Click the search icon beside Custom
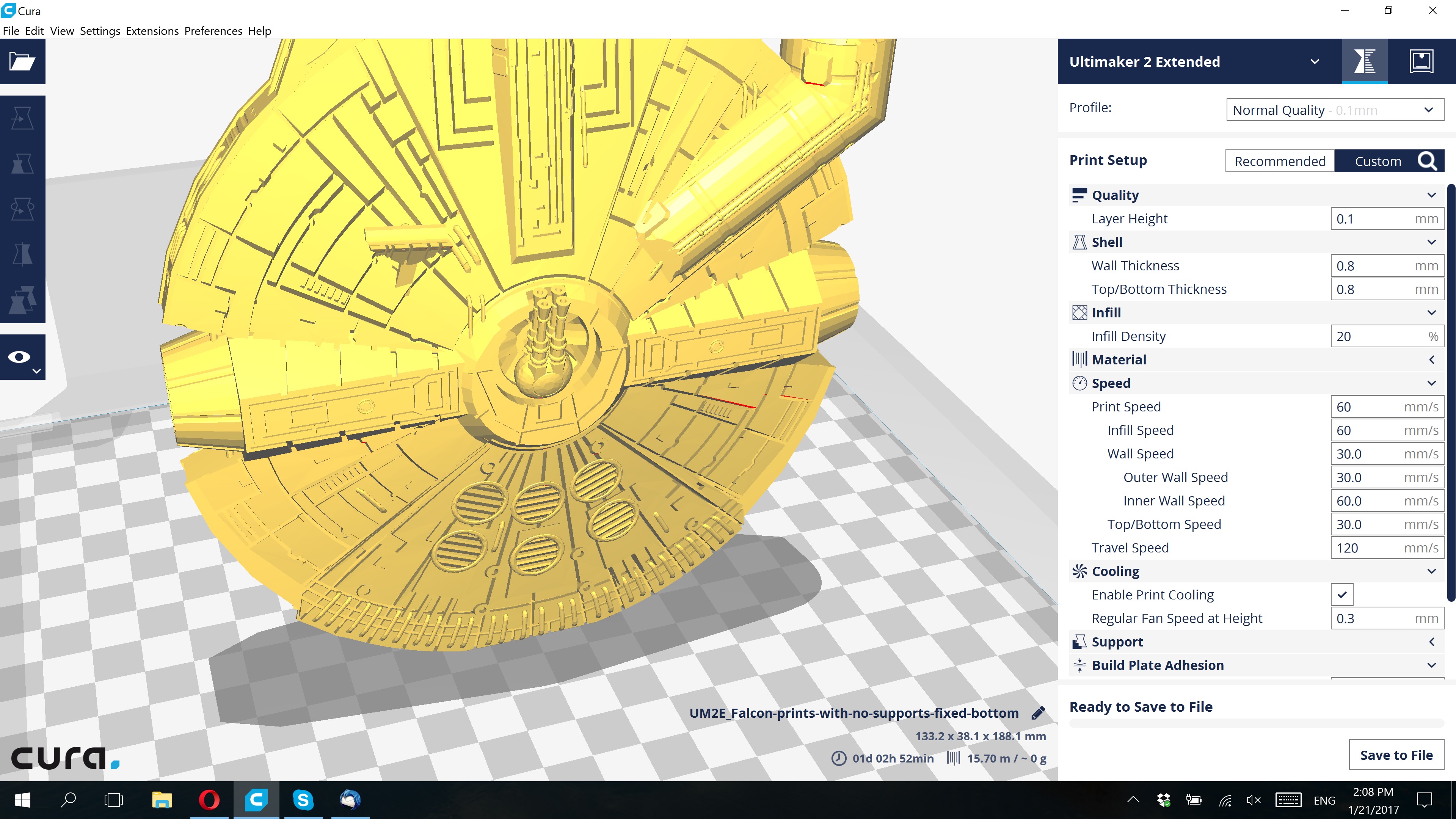1456x819 pixels. [1427, 161]
